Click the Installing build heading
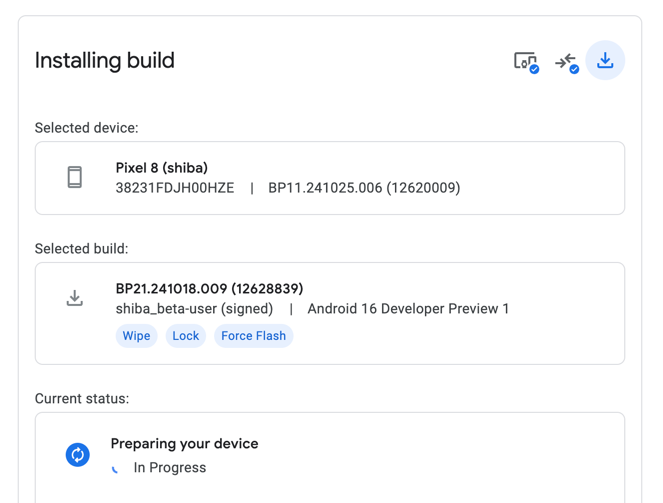 point(105,61)
